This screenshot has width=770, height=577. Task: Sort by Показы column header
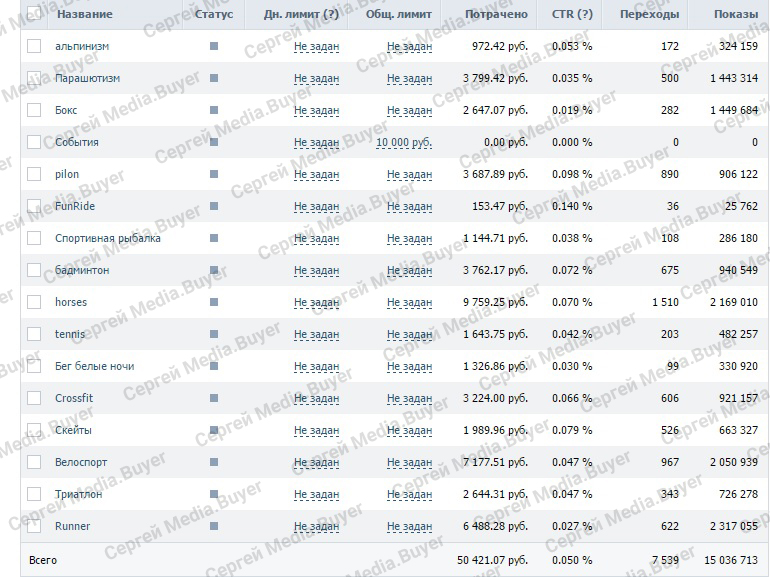[x=736, y=14]
